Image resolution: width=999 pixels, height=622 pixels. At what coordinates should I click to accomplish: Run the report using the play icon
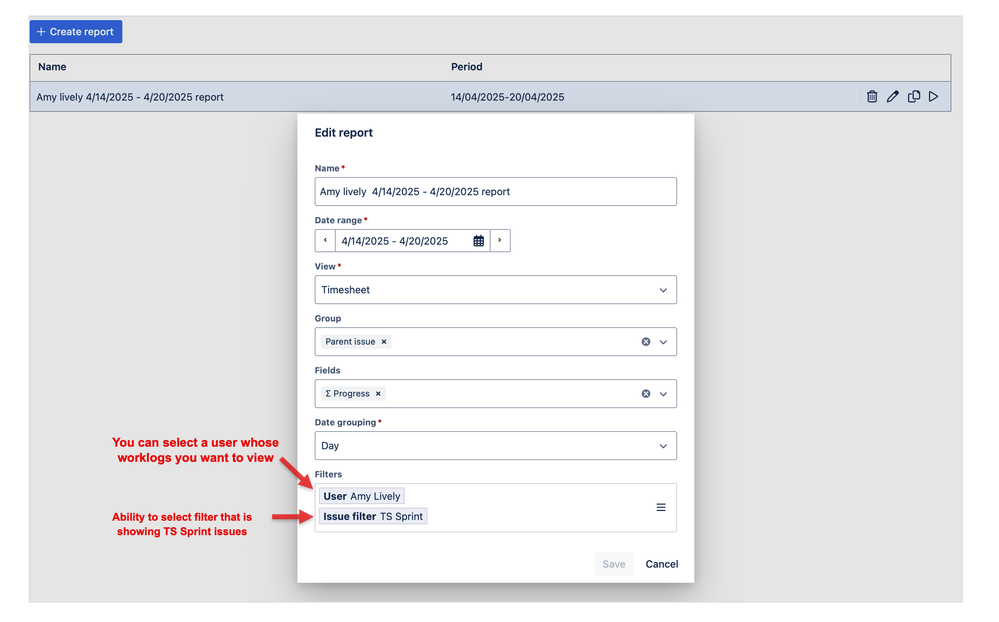(933, 96)
